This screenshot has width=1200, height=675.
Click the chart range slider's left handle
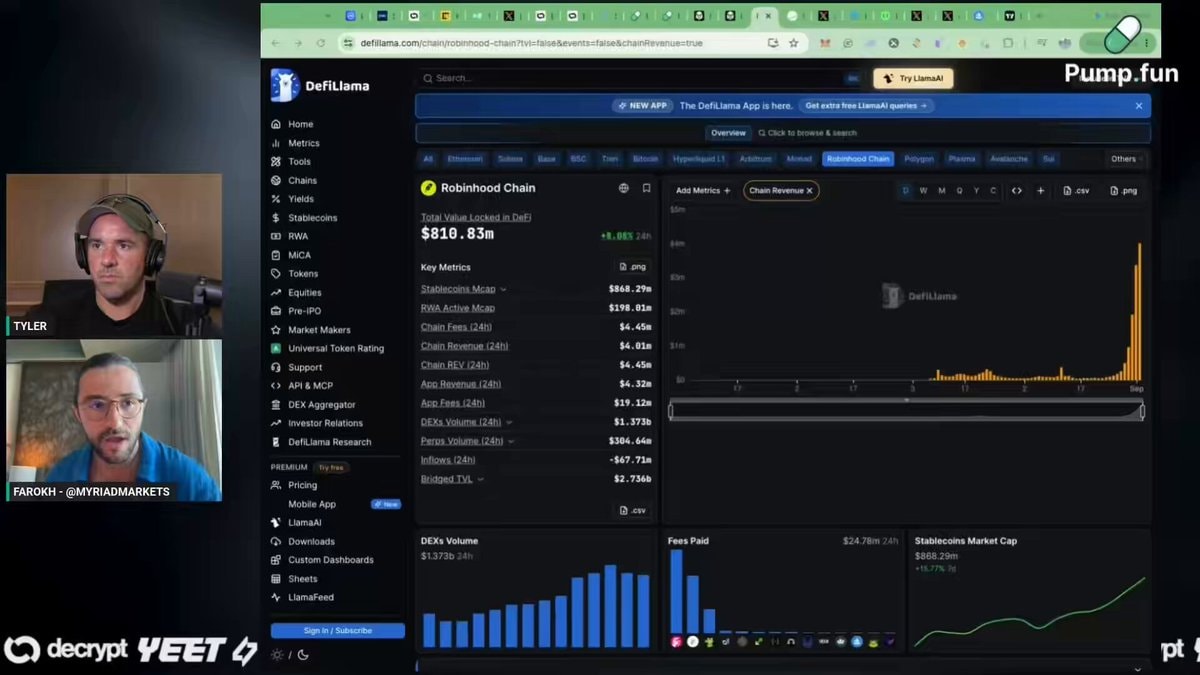pos(671,411)
